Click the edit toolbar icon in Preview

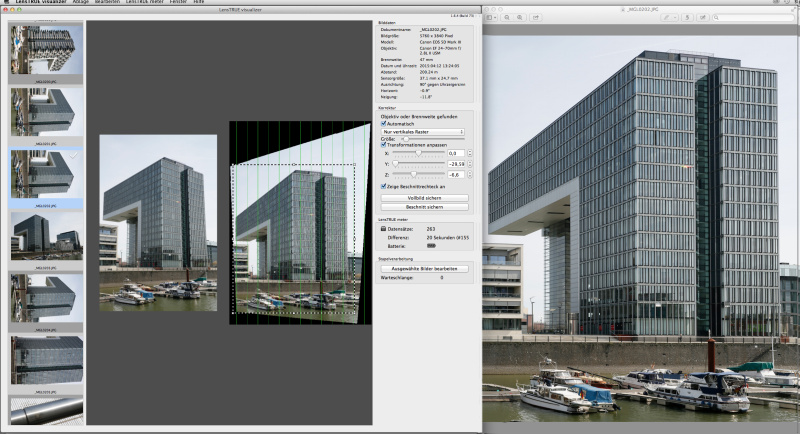pyautogui.click(x=703, y=17)
